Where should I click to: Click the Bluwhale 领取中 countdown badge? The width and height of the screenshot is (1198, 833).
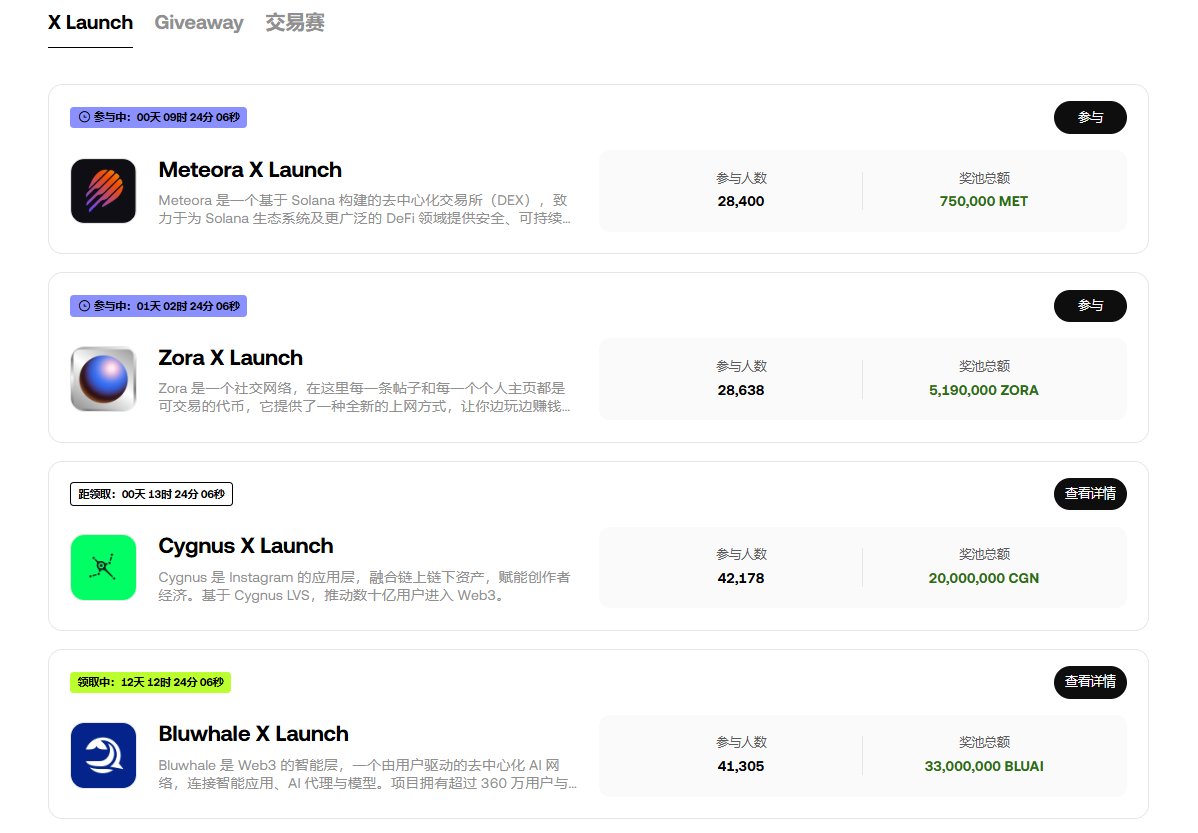click(x=151, y=682)
